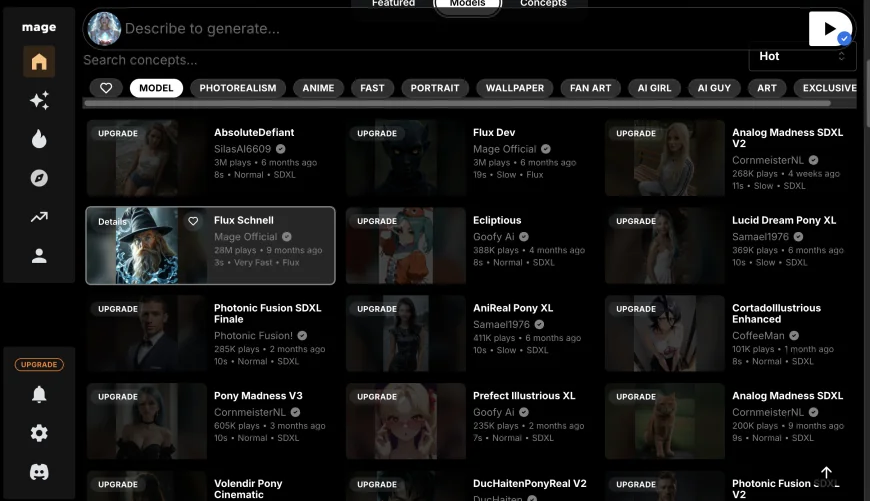Click the flame icon in sidebar
The image size is (870, 501).
39,139
